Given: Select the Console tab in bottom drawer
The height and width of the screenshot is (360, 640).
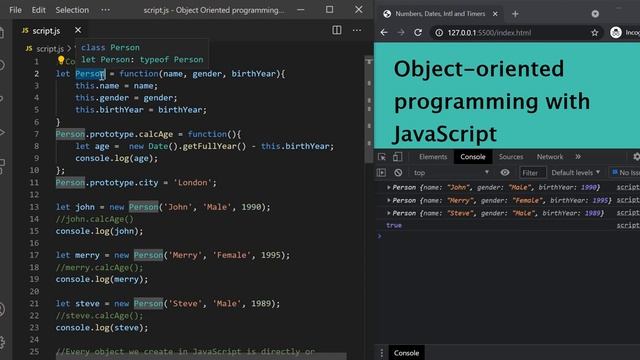Looking at the screenshot, I should pyautogui.click(x=406, y=353).
